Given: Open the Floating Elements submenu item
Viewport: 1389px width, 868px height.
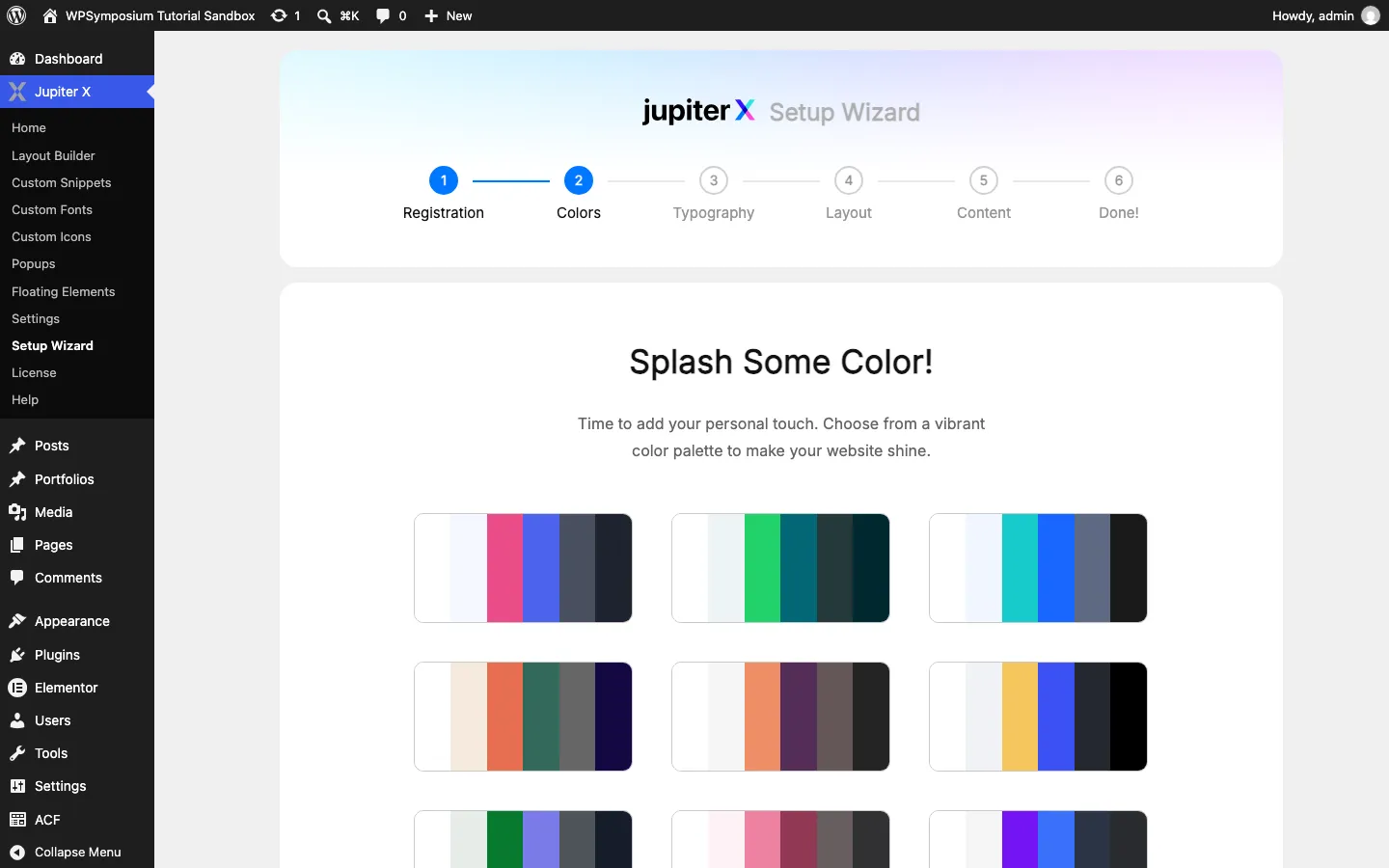Looking at the screenshot, I should pos(64,291).
